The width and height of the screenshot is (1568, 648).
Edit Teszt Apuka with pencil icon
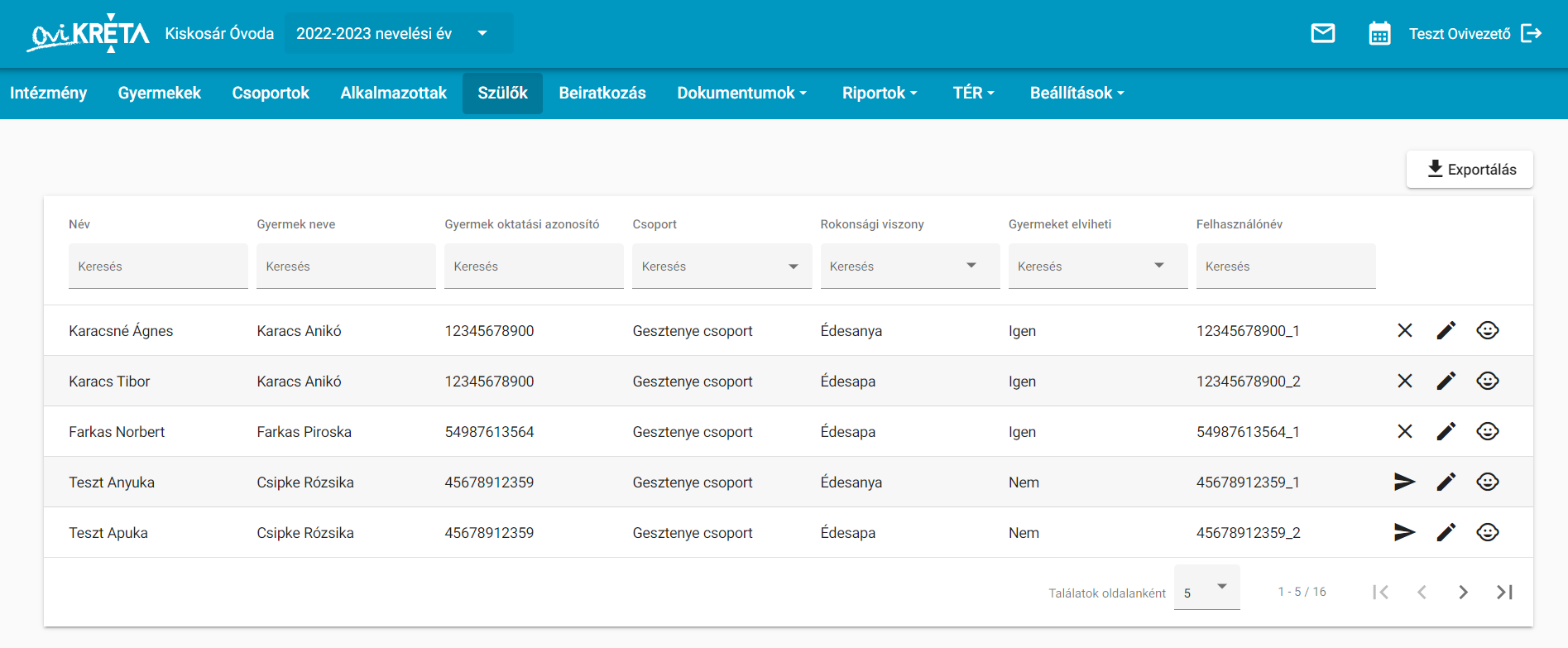click(1446, 532)
